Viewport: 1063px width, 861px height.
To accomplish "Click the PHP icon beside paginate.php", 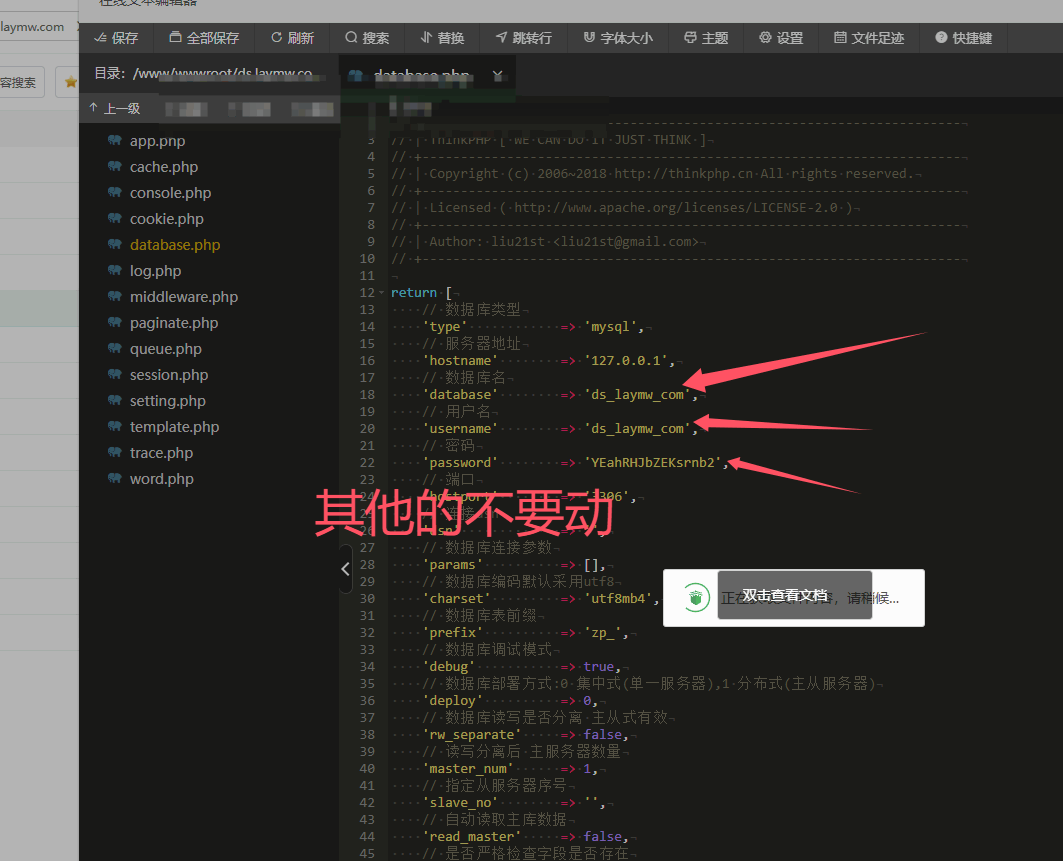I will tap(115, 322).
